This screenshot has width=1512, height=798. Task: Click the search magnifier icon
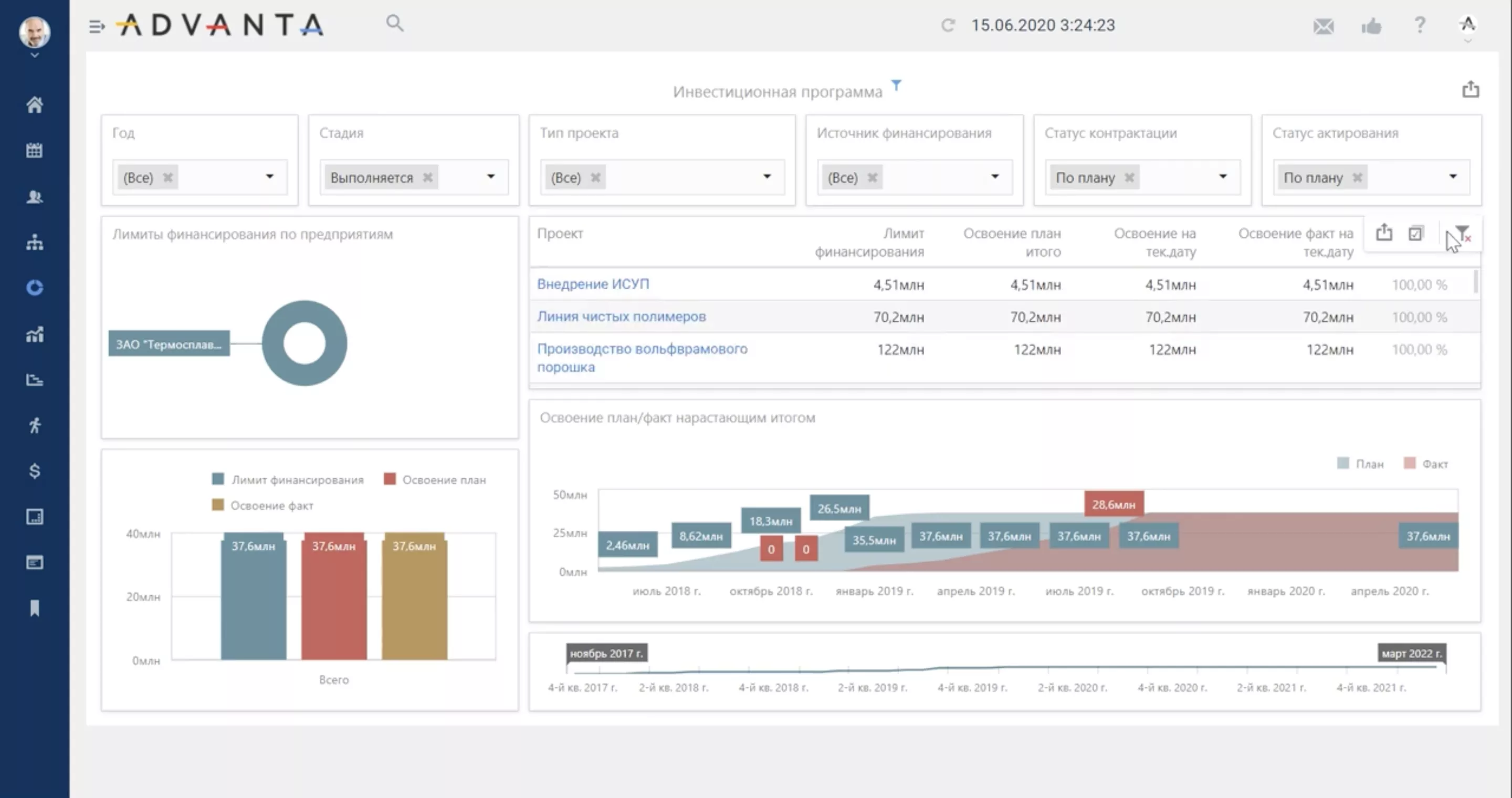pyautogui.click(x=394, y=24)
